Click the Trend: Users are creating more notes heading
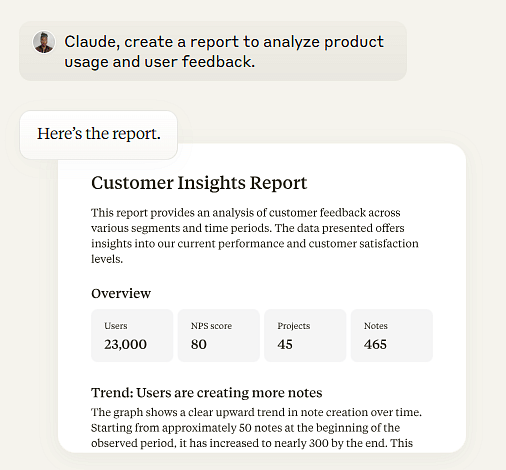This screenshot has width=506, height=470. point(207,393)
